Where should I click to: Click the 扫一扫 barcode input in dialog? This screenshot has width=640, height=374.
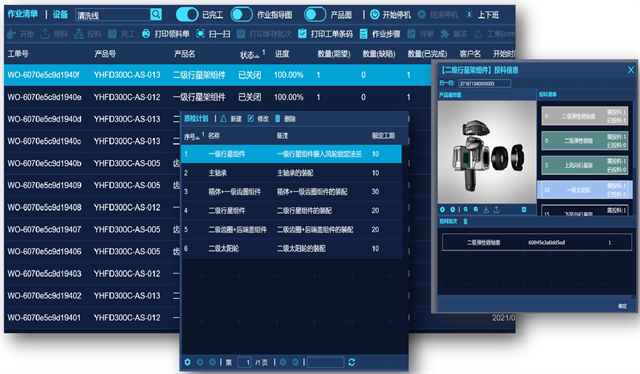(x=484, y=83)
